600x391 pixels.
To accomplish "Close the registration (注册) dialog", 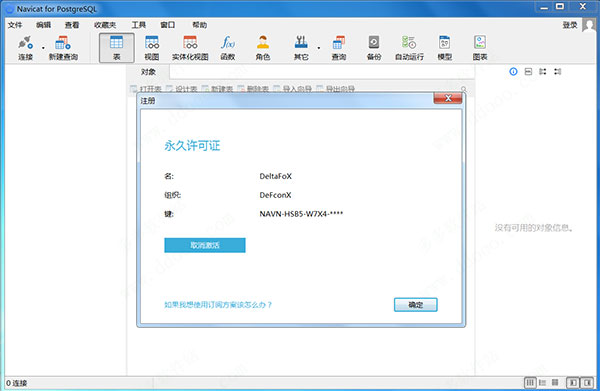I will point(448,98).
